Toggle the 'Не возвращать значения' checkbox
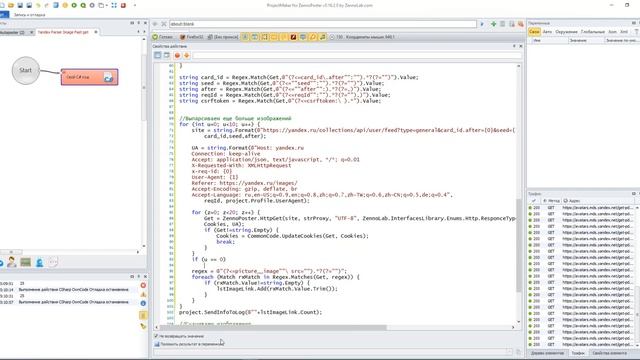Image resolution: width=640 pixels, height=360 pixels. (156, 336)
